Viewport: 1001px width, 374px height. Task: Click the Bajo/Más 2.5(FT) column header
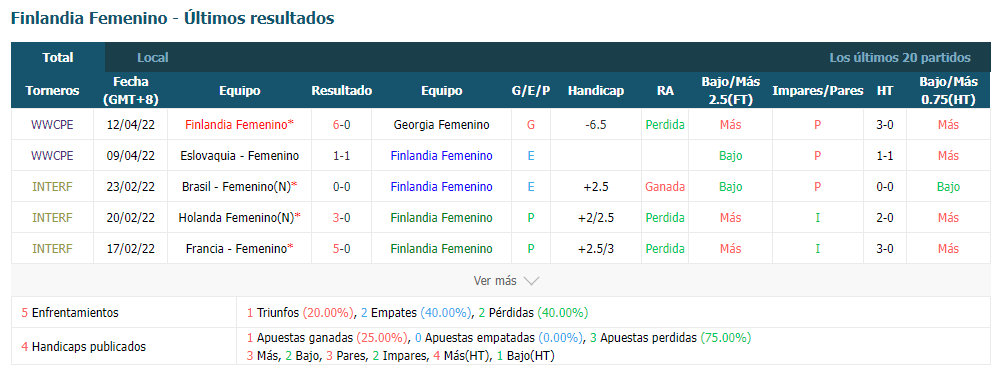point(730,91)
